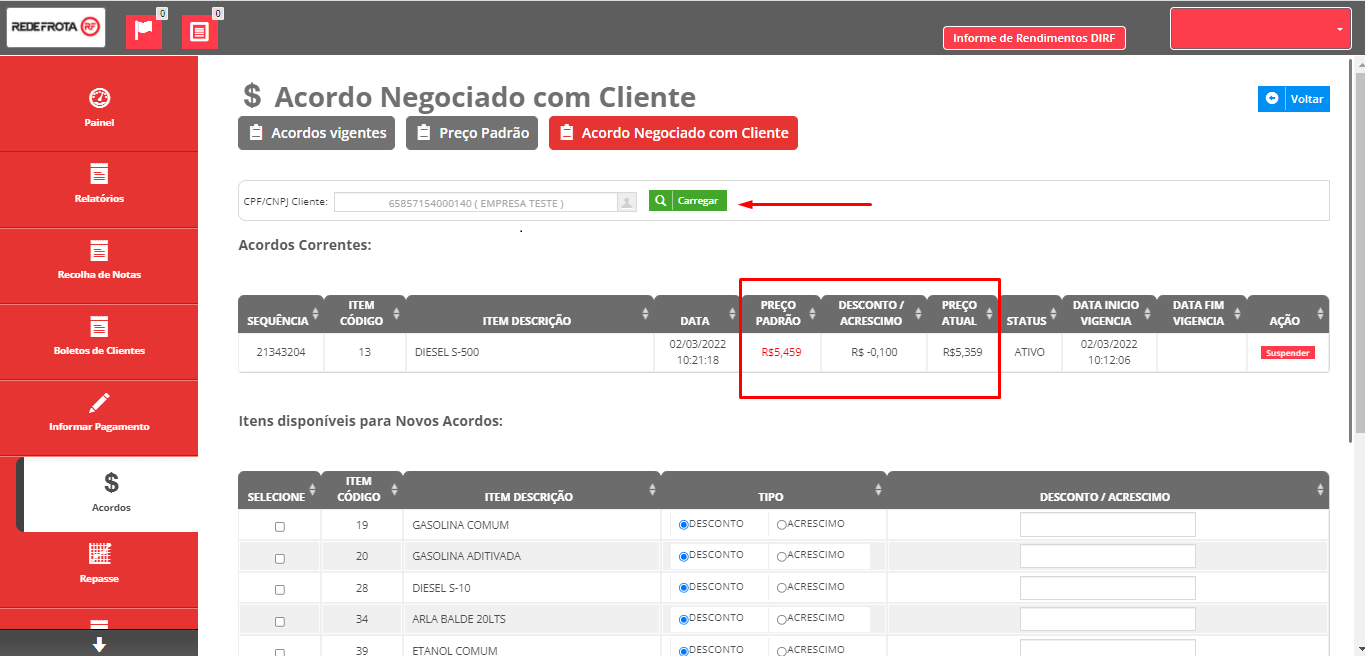1365x656 pixels.
Task: Click the Voltar button
Action: click(1294, 99)
